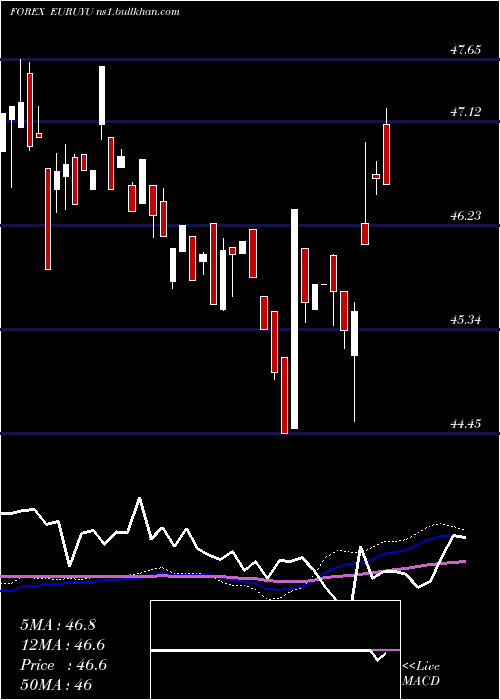Click the 45.34 price level label
Image resolution: width=500 pixels, height=700 pixels.
tap(466, 320)
